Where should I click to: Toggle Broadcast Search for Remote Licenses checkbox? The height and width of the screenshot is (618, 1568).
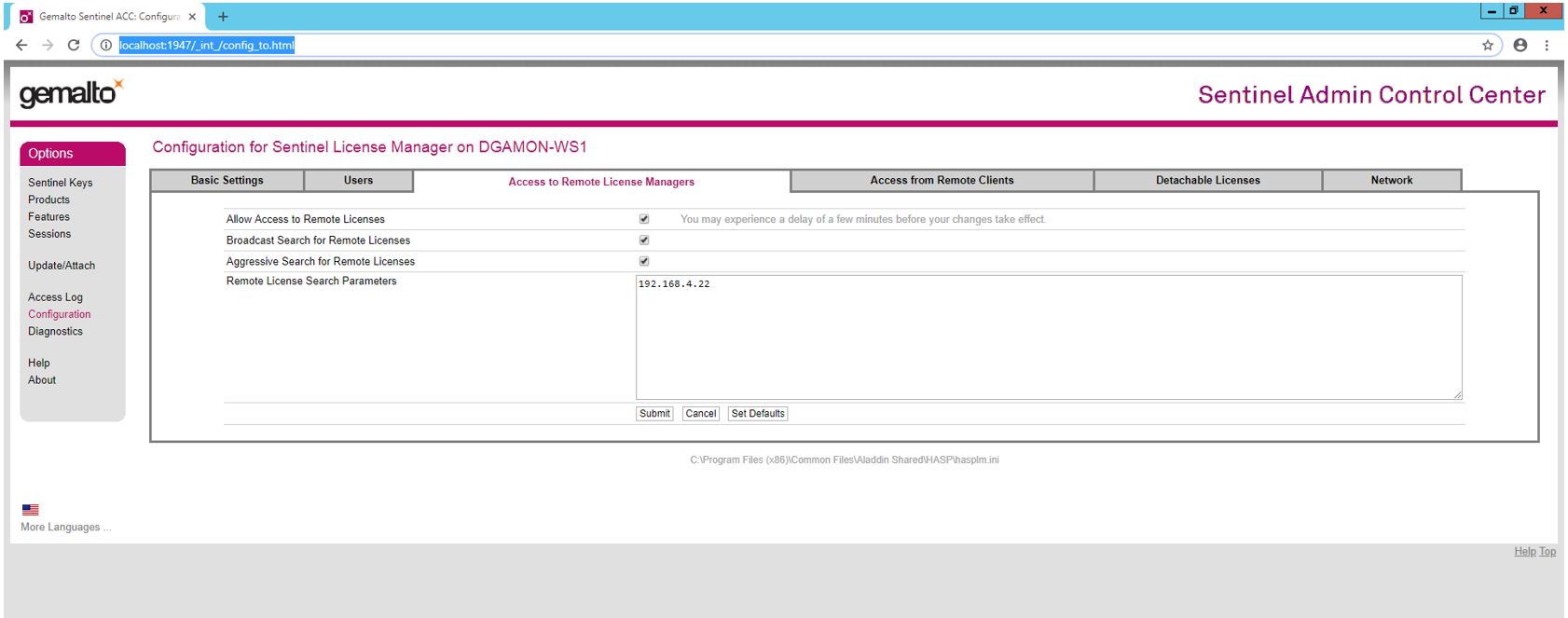(x=644, y=240)
